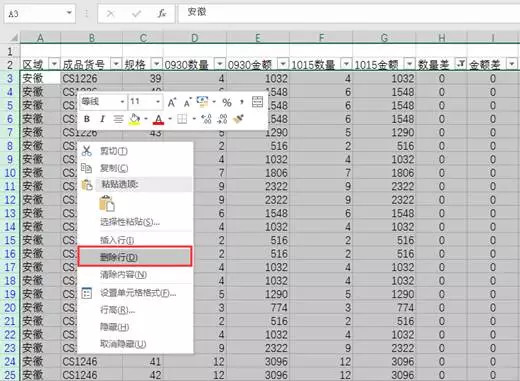Open the 0930金额 filter dropdown
This screenshot has width=520, height=381.
pos(283,63)
